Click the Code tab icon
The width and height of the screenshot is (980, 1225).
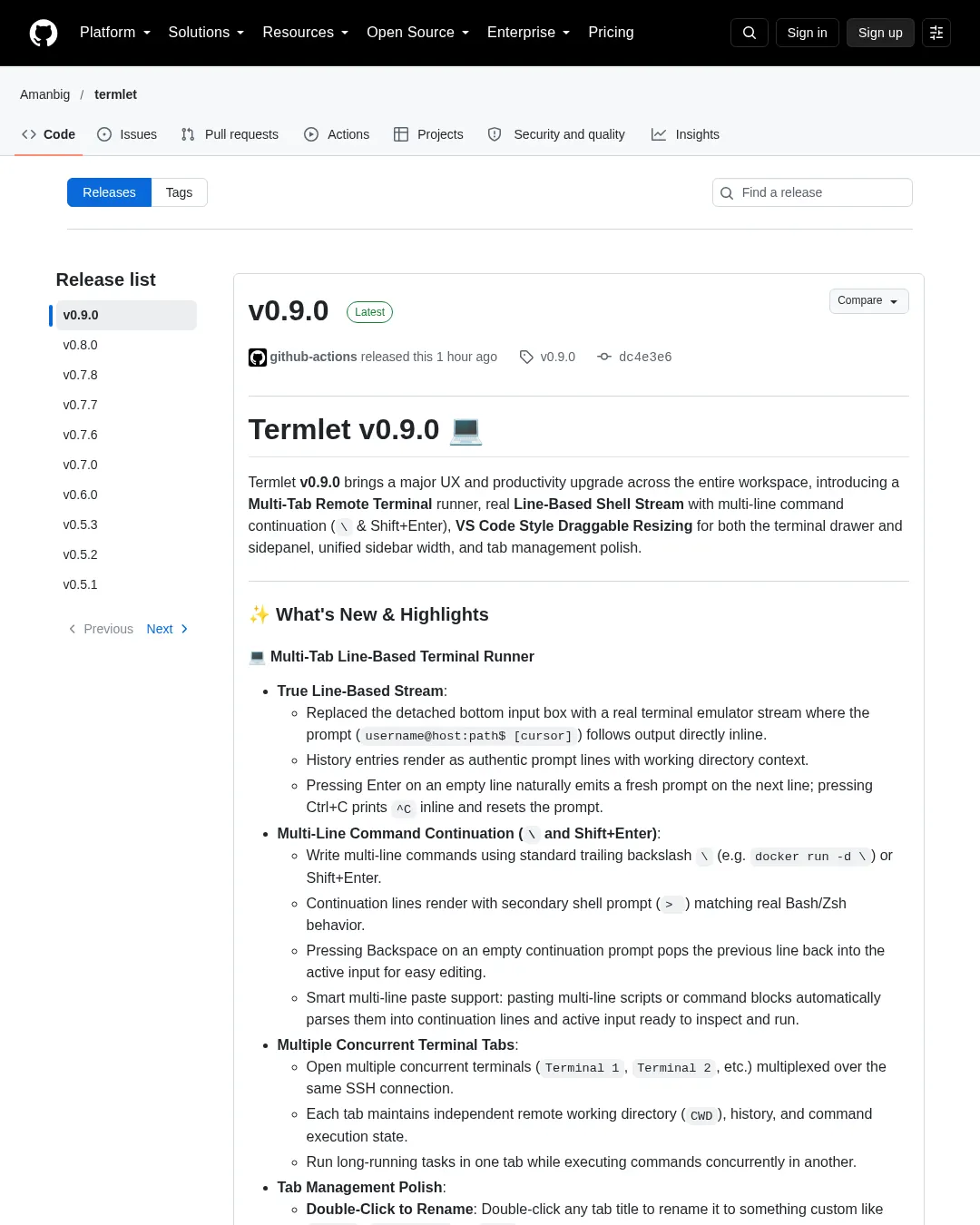point(29,134)
